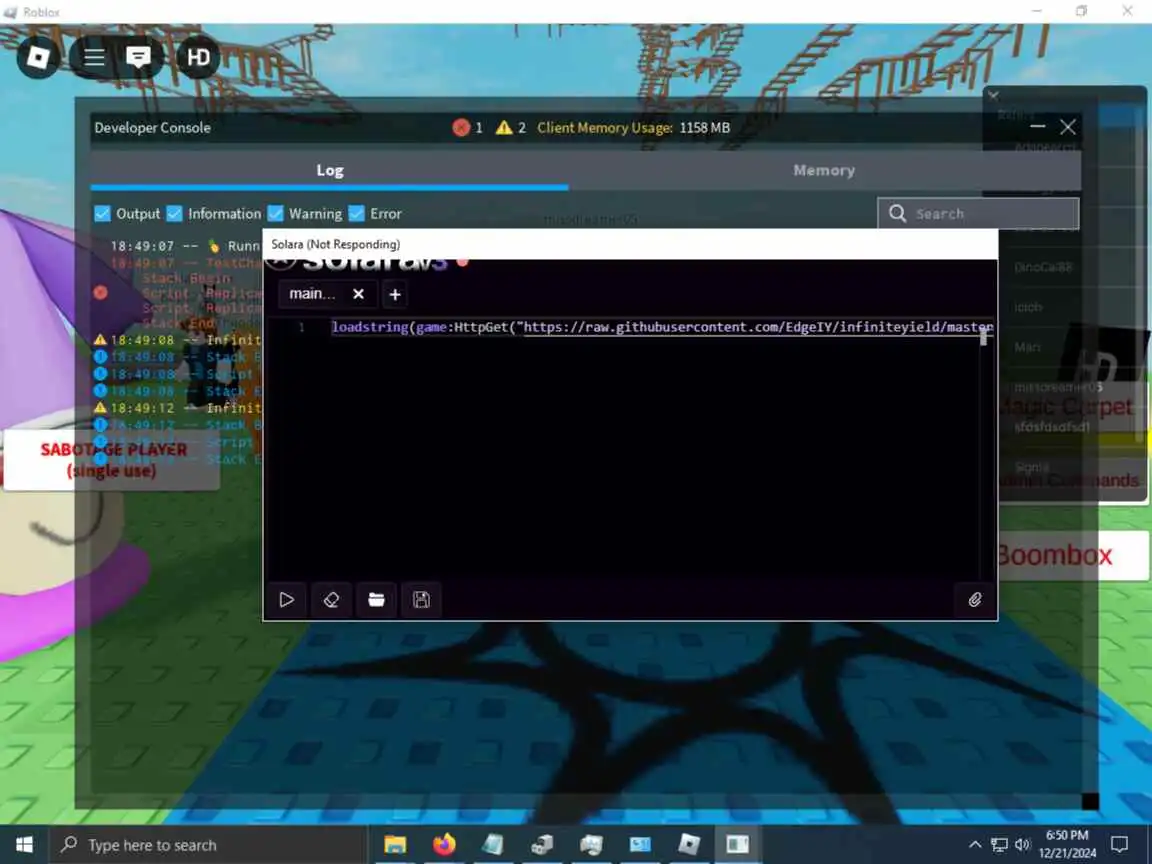Switch to the Log tab
Viewport: 1152px width, 864px height.
tap(330, 170)
